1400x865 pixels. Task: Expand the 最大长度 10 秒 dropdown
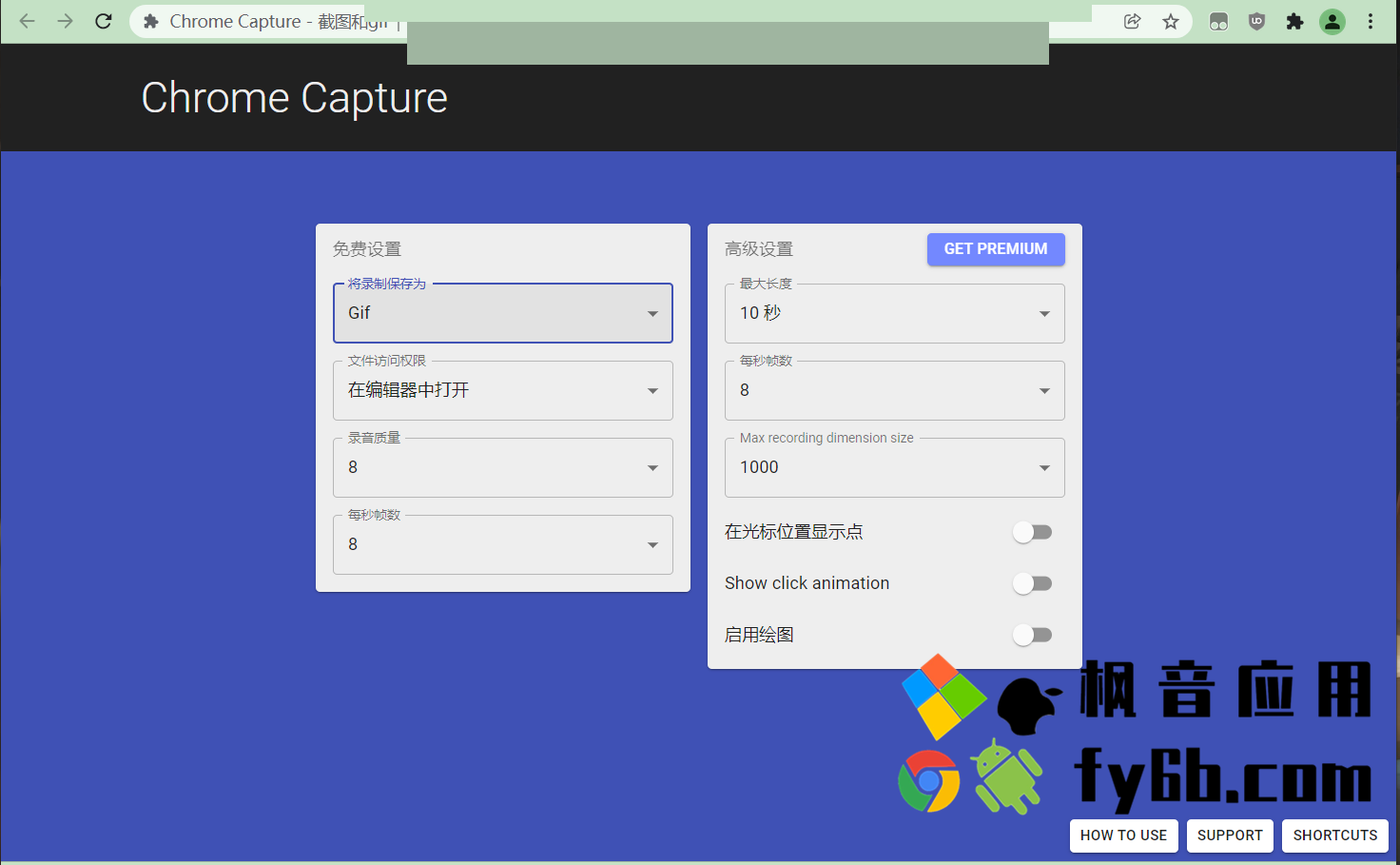[895, 313]
